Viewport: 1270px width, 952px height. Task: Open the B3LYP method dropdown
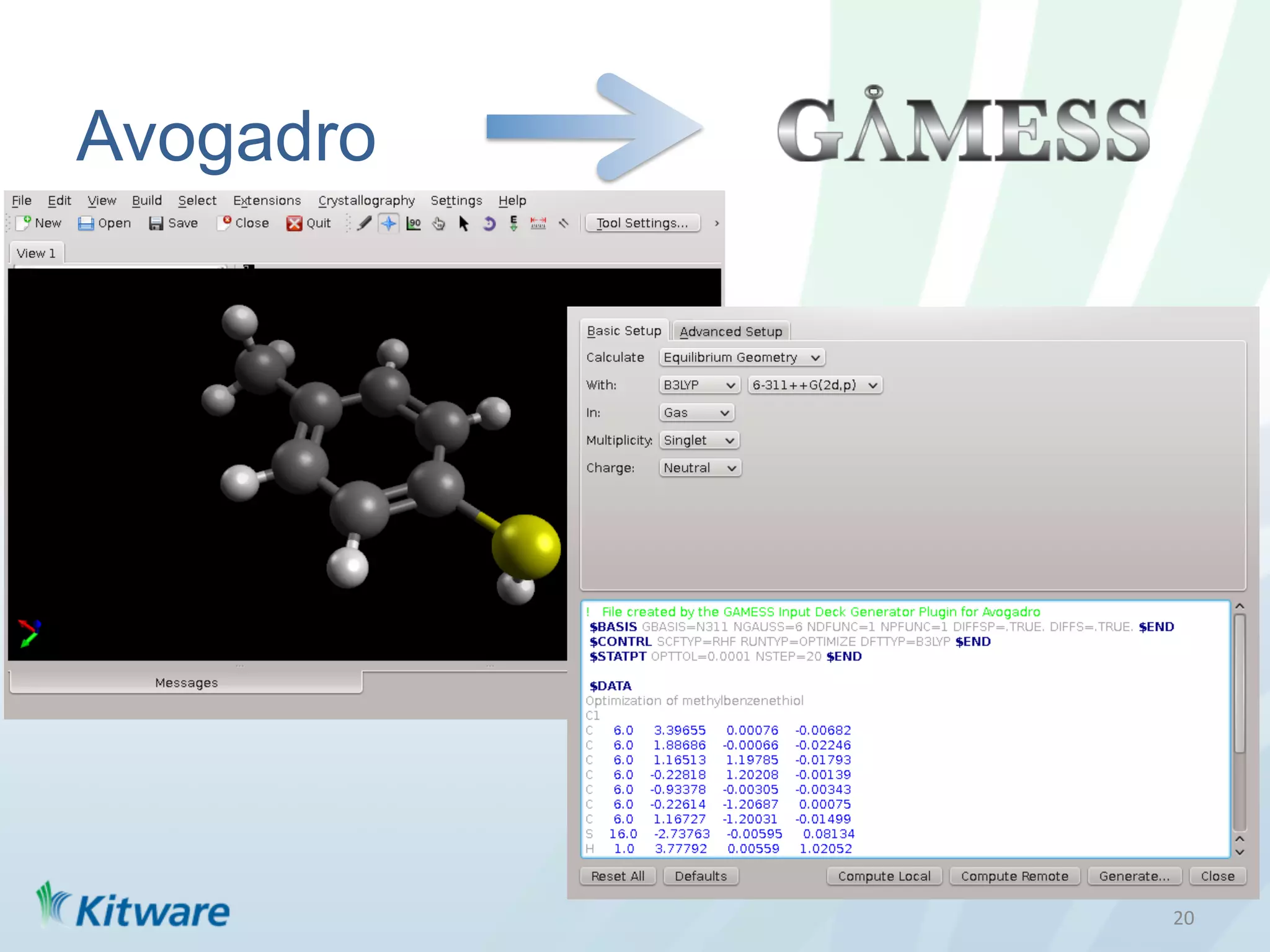[699, 386]
